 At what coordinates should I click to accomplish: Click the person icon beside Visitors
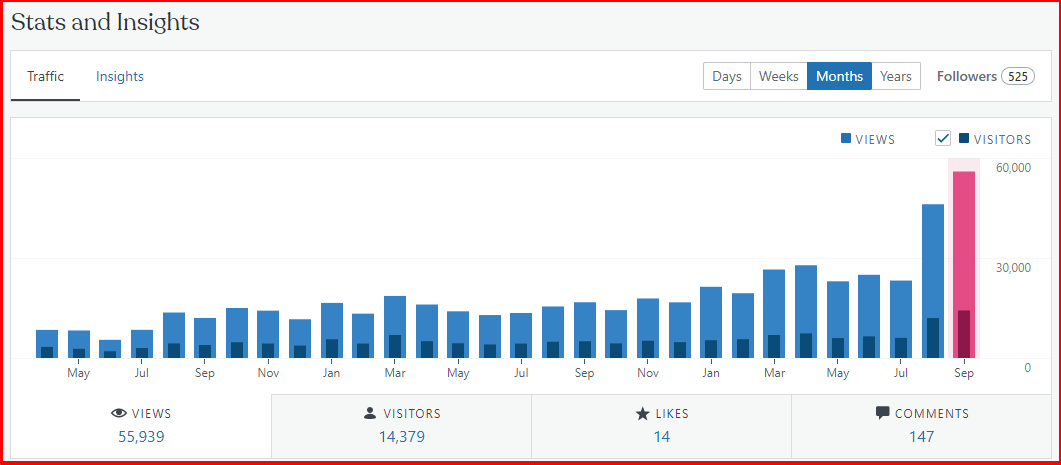(x=370, y=413)
